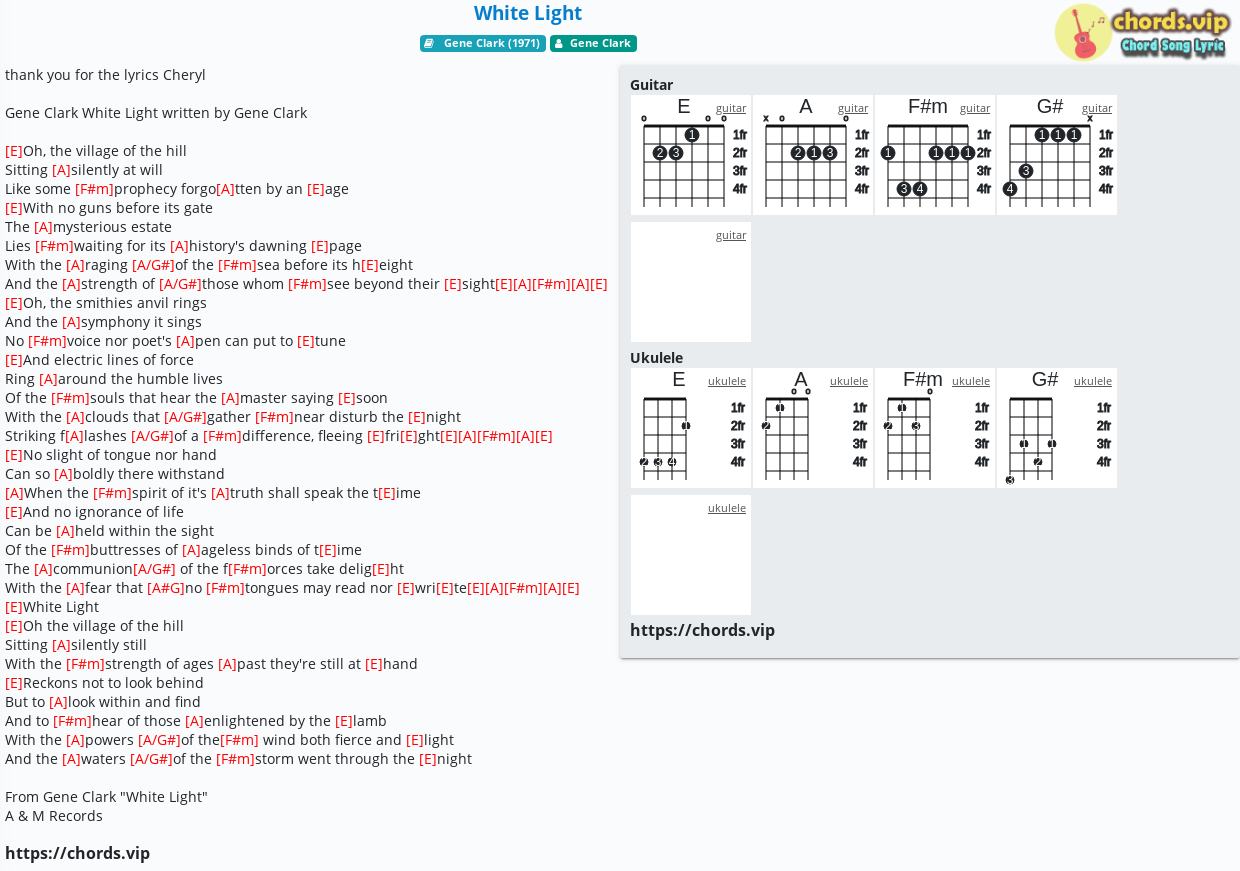Click [A] chord before 'powers'
Screen dimensions: 1240x871
pyautogui.click(x=75, y=740)
